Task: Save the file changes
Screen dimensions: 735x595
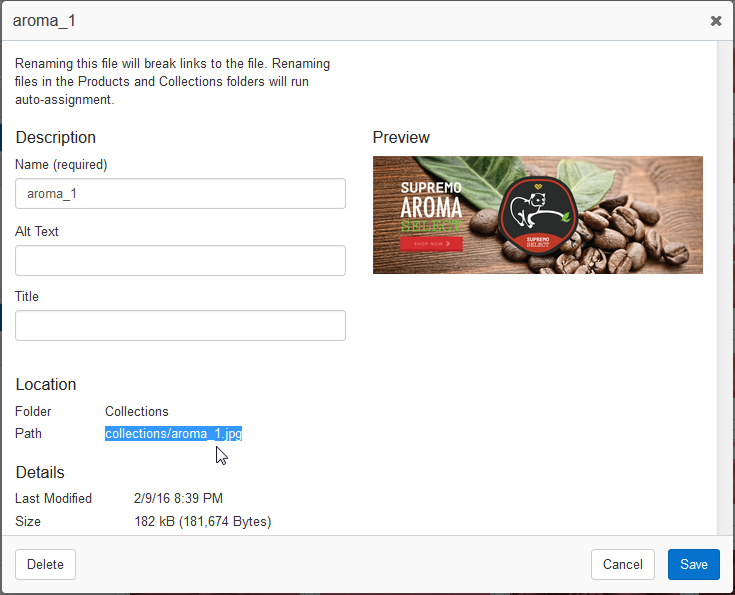Action: pos(694,564)
